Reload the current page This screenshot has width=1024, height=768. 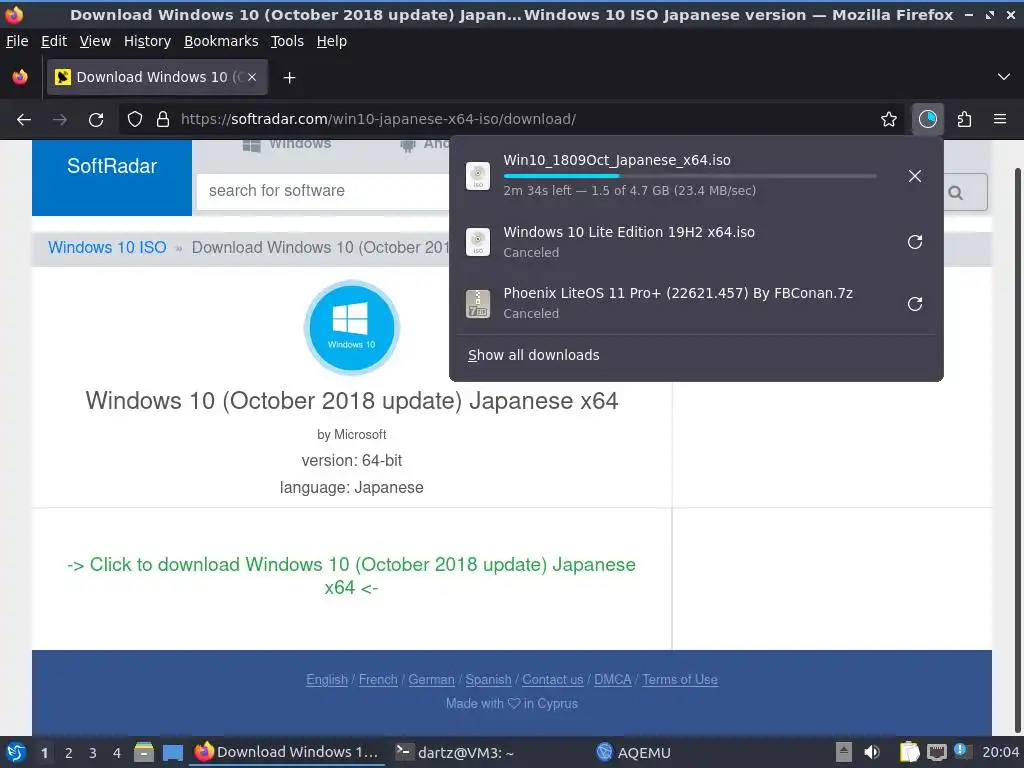click(96, 120)
